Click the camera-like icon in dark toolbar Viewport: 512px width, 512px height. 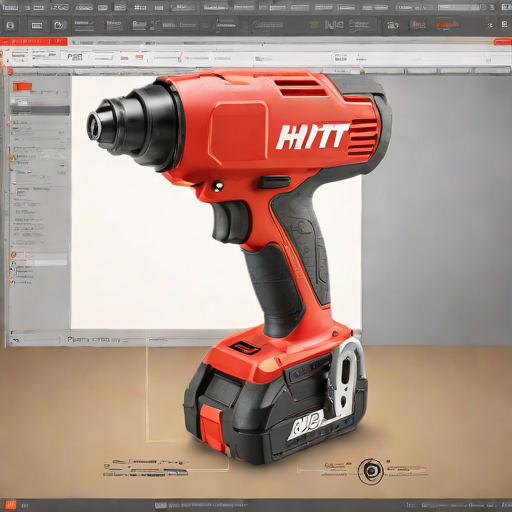pos(59,25)
